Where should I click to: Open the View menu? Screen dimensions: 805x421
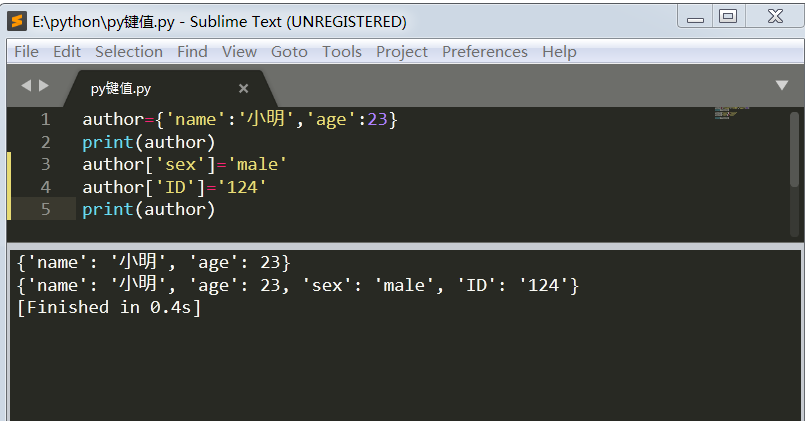(239, 52)
